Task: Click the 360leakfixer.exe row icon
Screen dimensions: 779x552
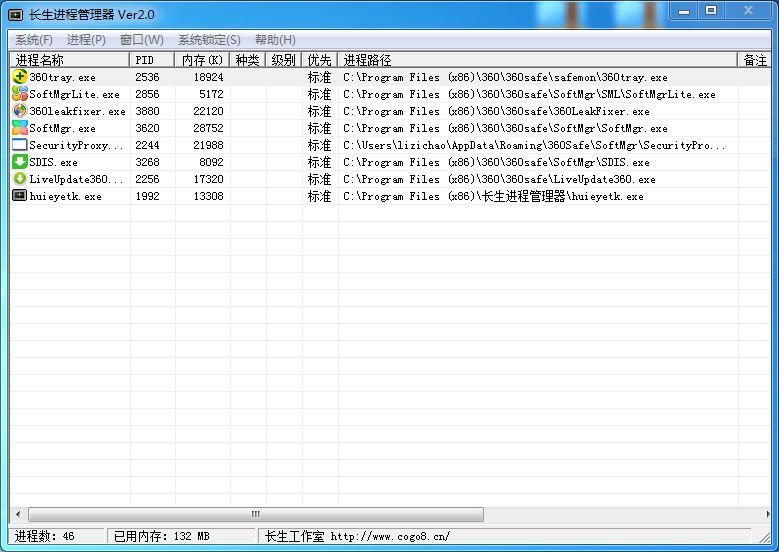Action: pyautogui.click(x=19, y=110)
